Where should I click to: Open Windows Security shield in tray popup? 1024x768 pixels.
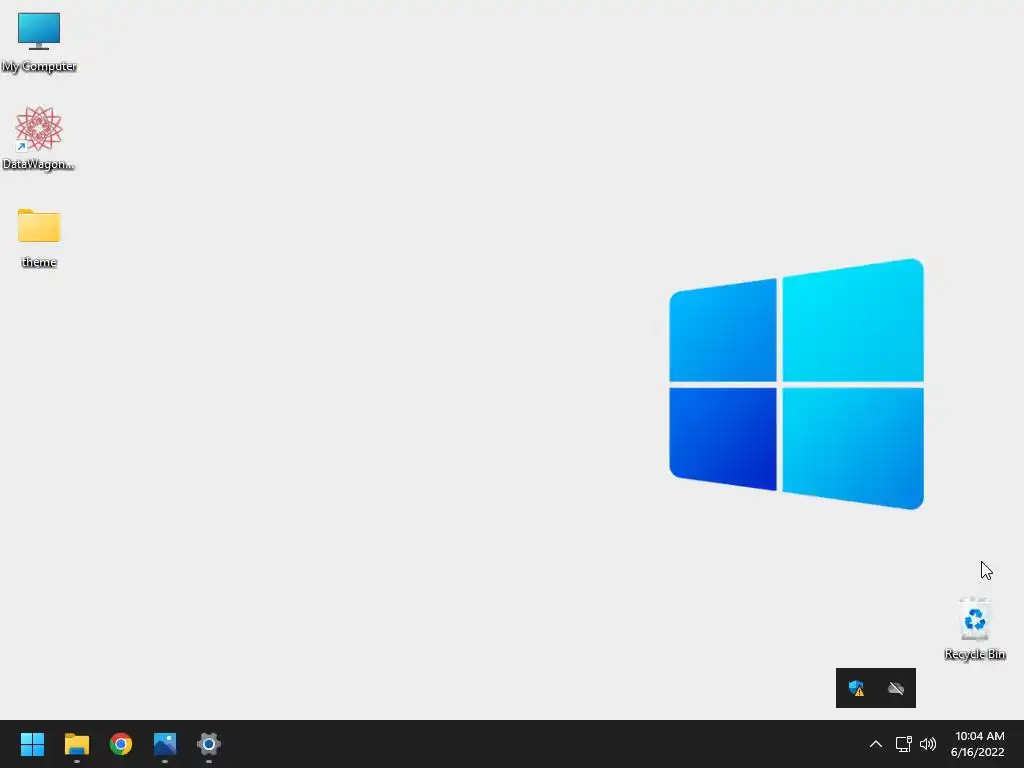(x=856, y=688)
